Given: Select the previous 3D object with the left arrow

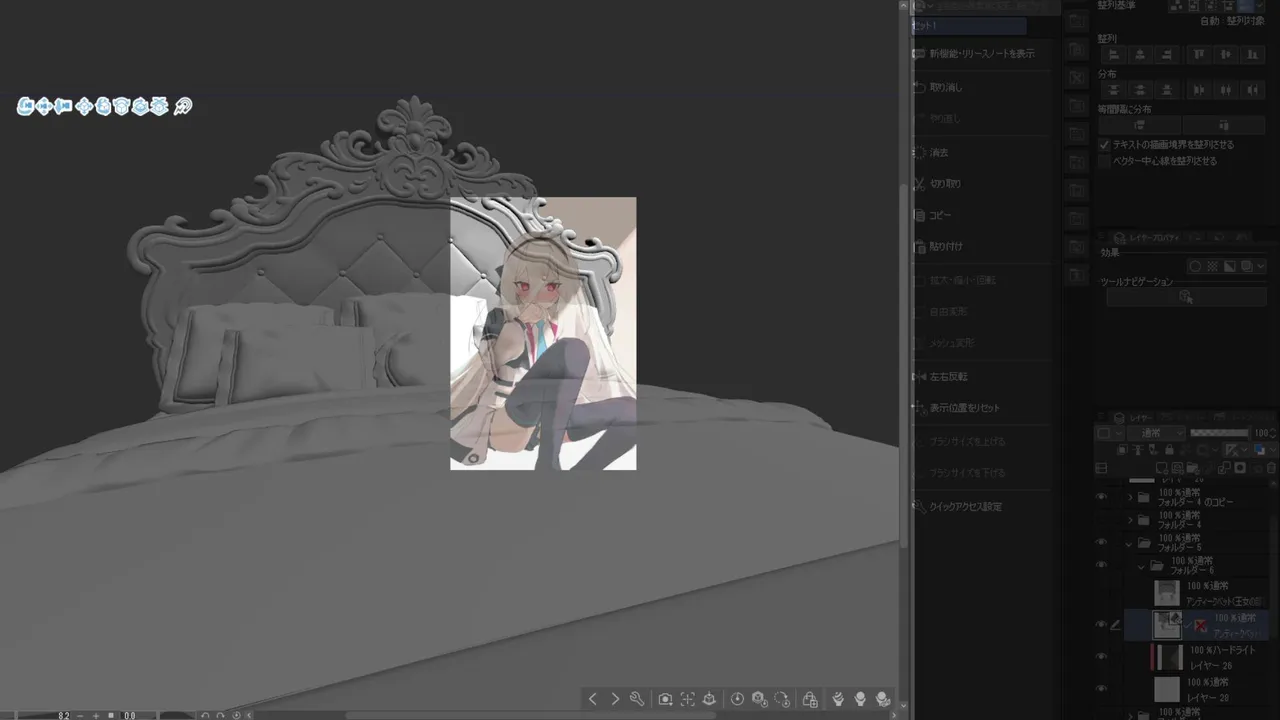Looking at the screenshot, I should point(592,699).
